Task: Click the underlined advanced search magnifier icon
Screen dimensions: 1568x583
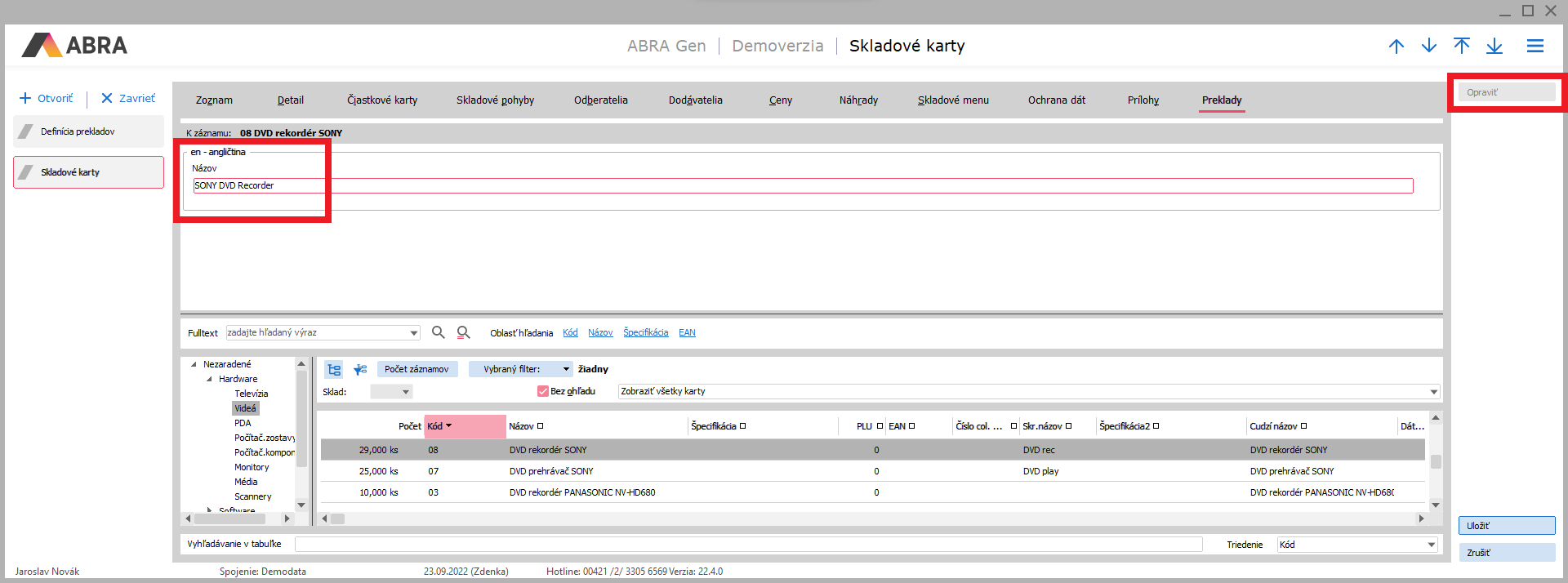Action: (463, 332)
